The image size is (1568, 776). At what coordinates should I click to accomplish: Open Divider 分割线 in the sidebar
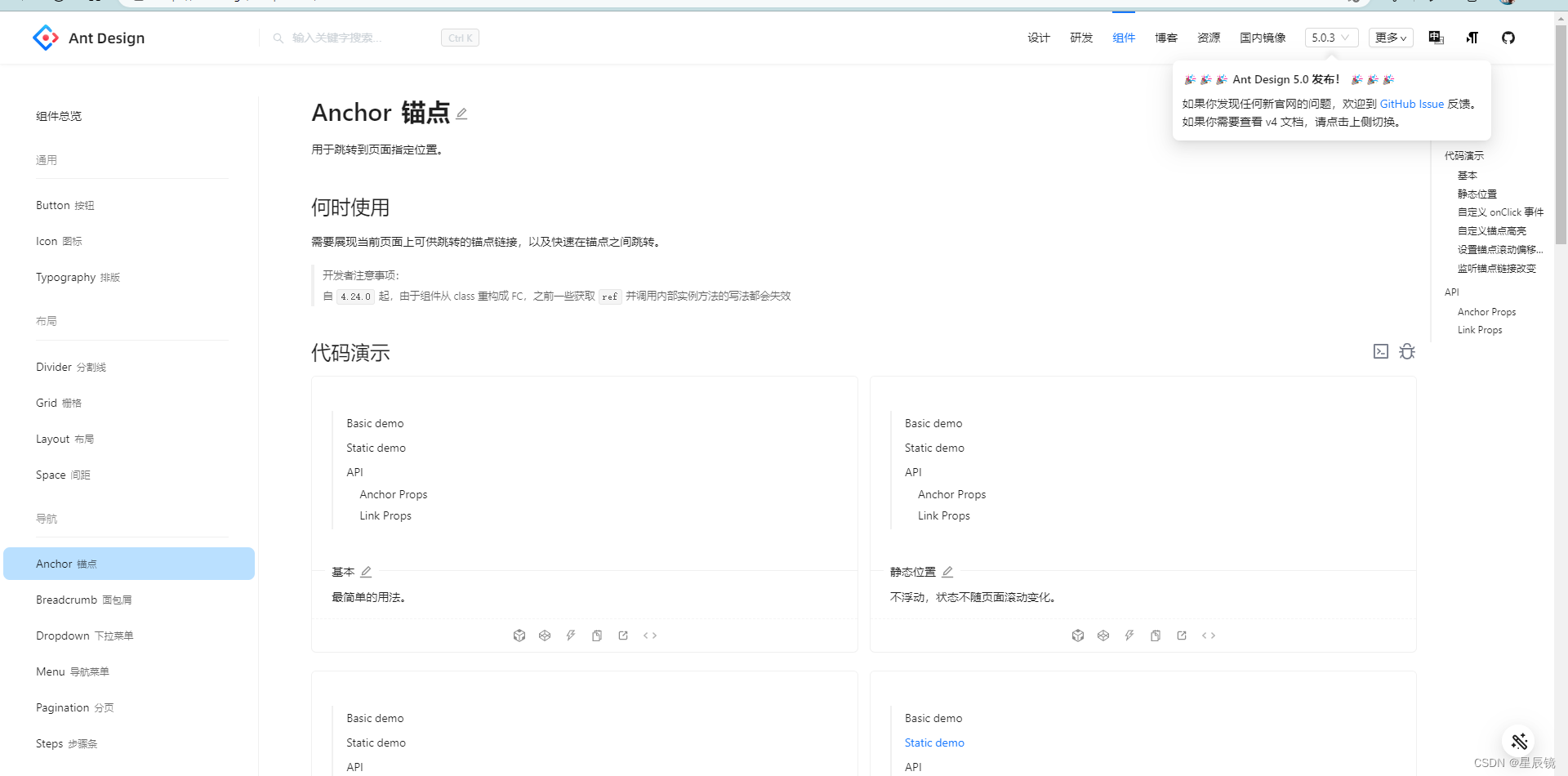(x=129, y=367)
